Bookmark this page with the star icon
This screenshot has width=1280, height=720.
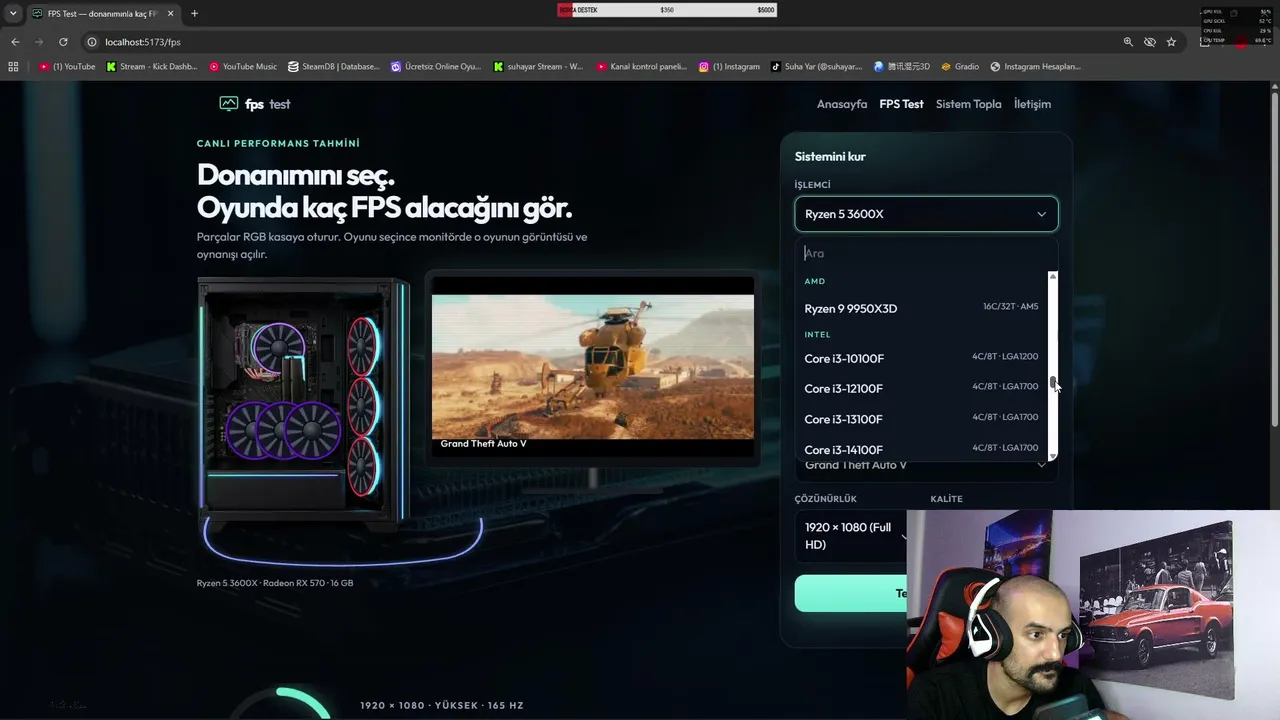click(1171, 42)
